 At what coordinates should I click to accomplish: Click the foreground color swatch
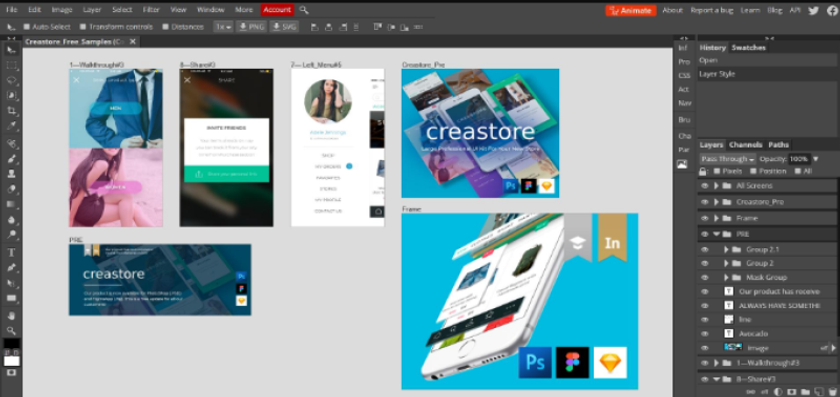tap(11, 343)
